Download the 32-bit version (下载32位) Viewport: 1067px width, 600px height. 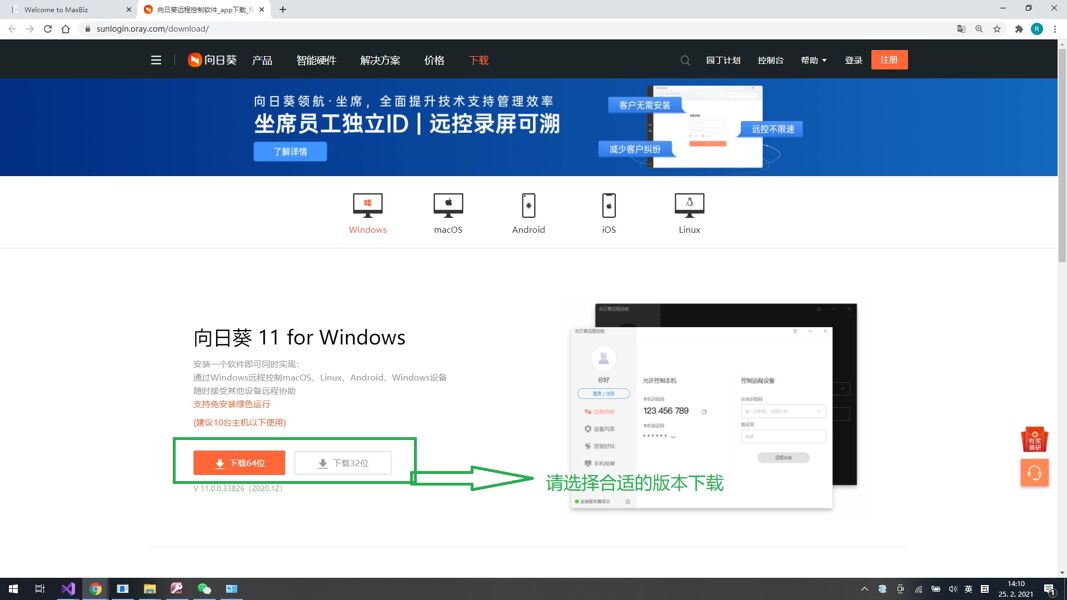(343, 463)
